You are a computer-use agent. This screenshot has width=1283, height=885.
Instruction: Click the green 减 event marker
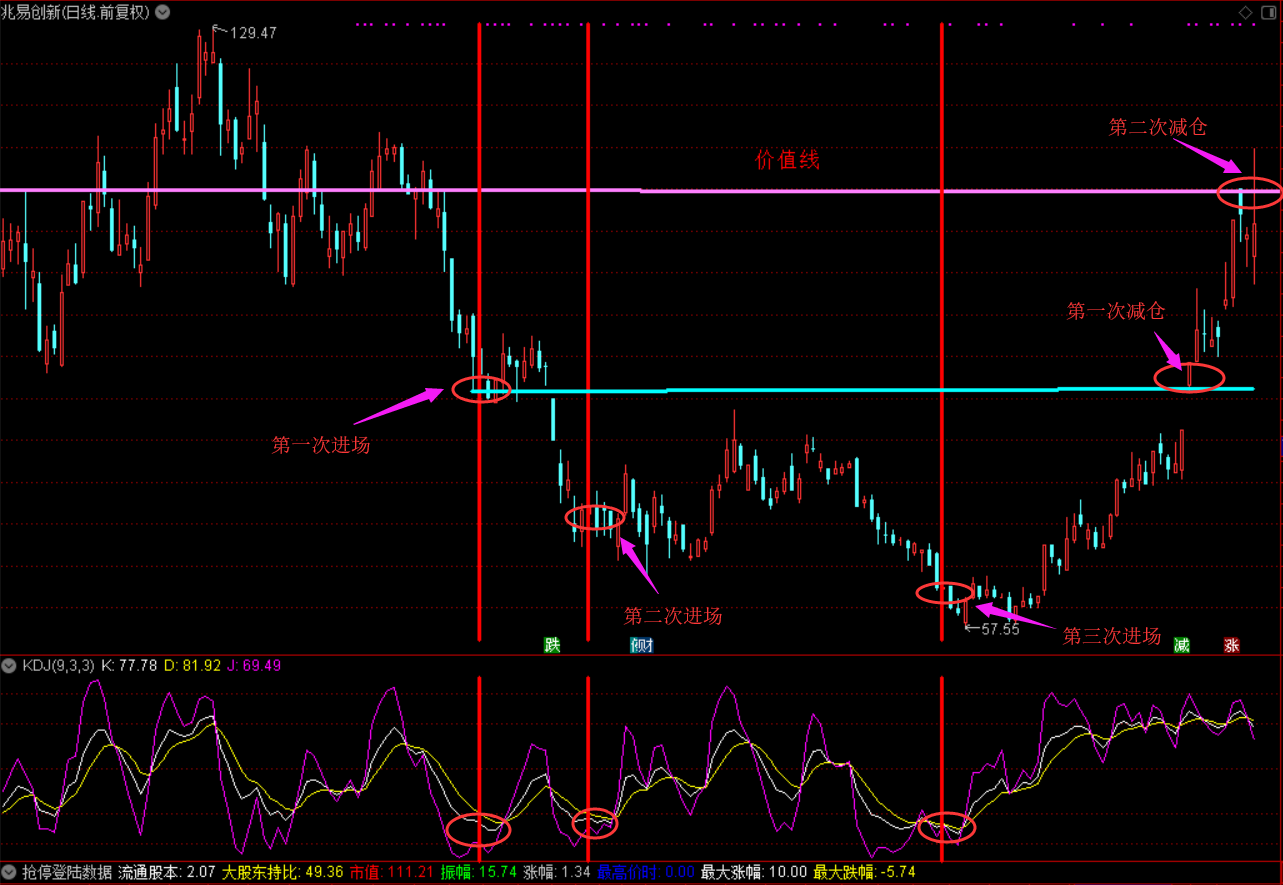coord(1182,645)
